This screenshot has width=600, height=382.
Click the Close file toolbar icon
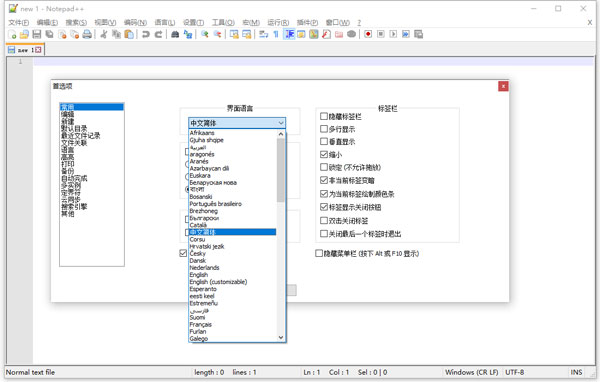62,34
